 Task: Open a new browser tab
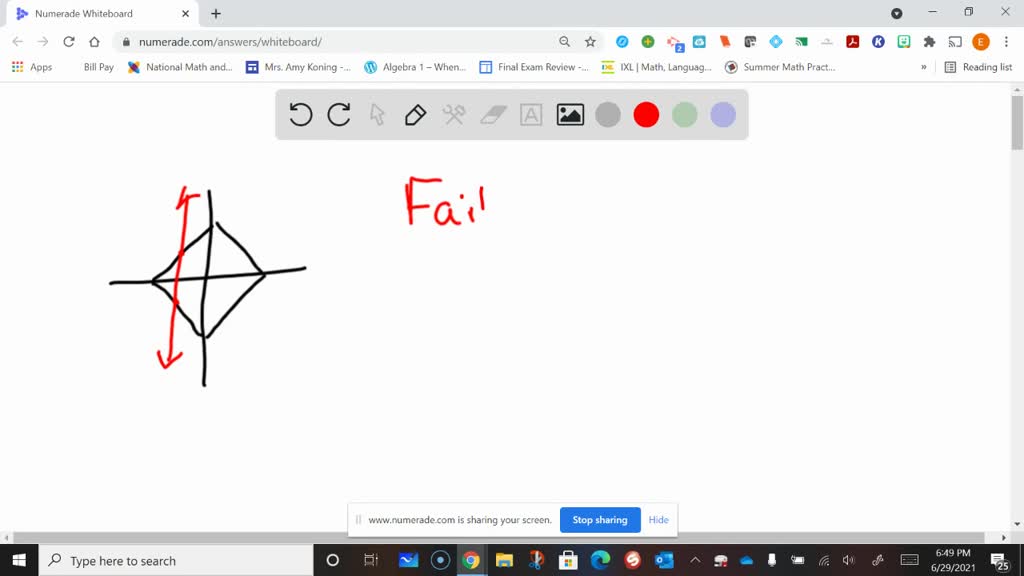[x=216, y=14]
